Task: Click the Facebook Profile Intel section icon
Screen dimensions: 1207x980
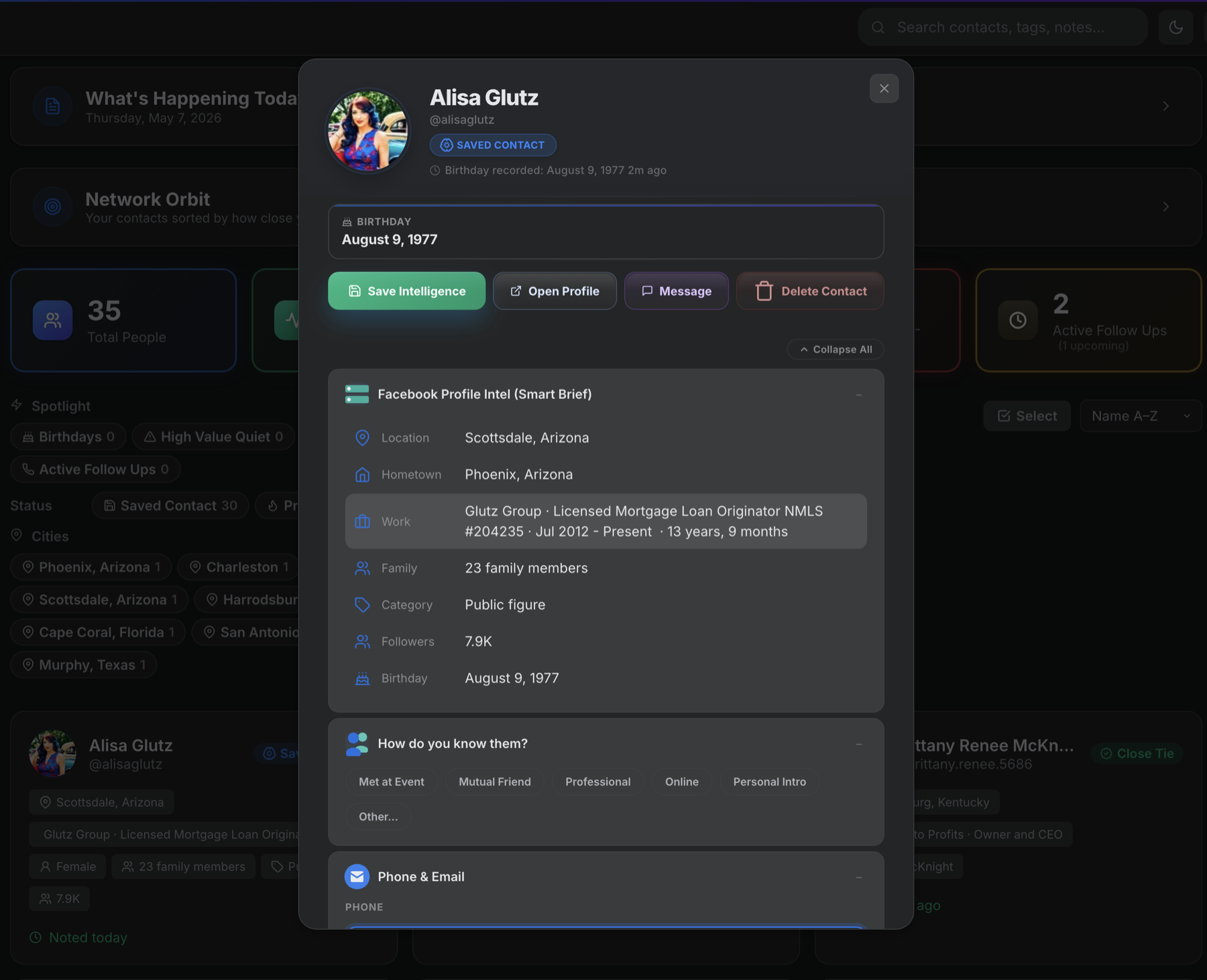Action: point(357,394)
